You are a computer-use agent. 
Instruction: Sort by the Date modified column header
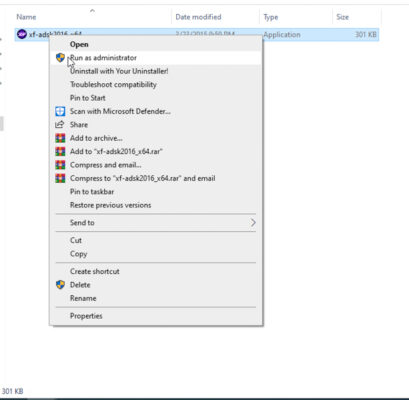(198, 17)
